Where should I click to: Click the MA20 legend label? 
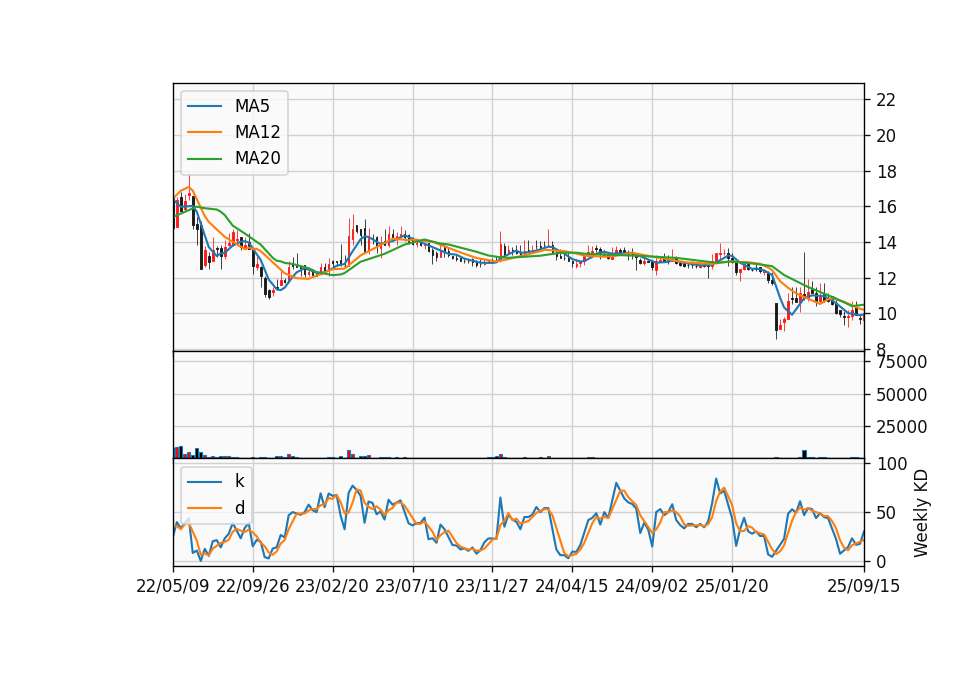point(257,158)
